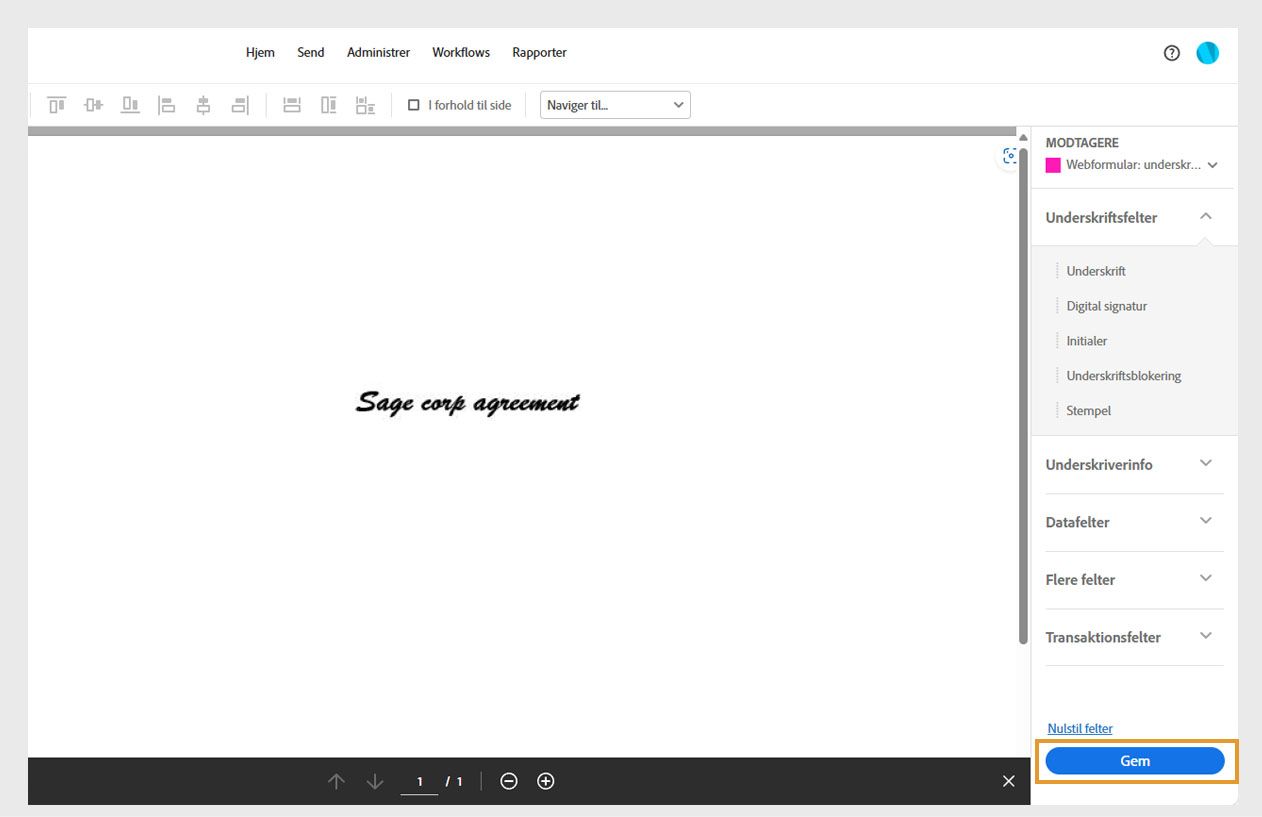Image resolution: width=1262 pixels, height=817 pixels.
Task: Select the Underskrift field
Action: 1096,271
